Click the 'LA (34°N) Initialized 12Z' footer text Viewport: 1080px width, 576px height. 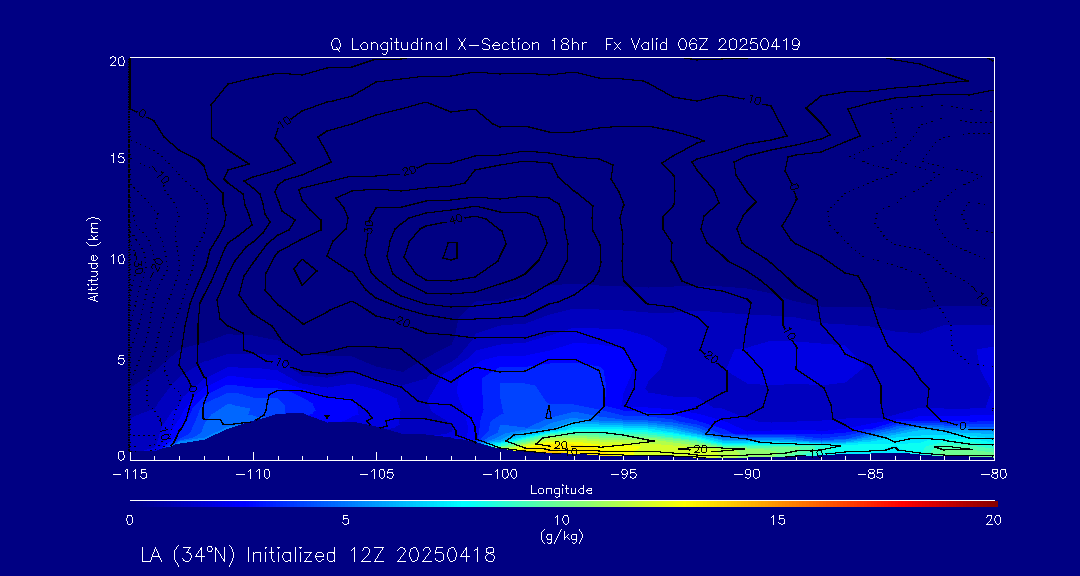point(318,555)
